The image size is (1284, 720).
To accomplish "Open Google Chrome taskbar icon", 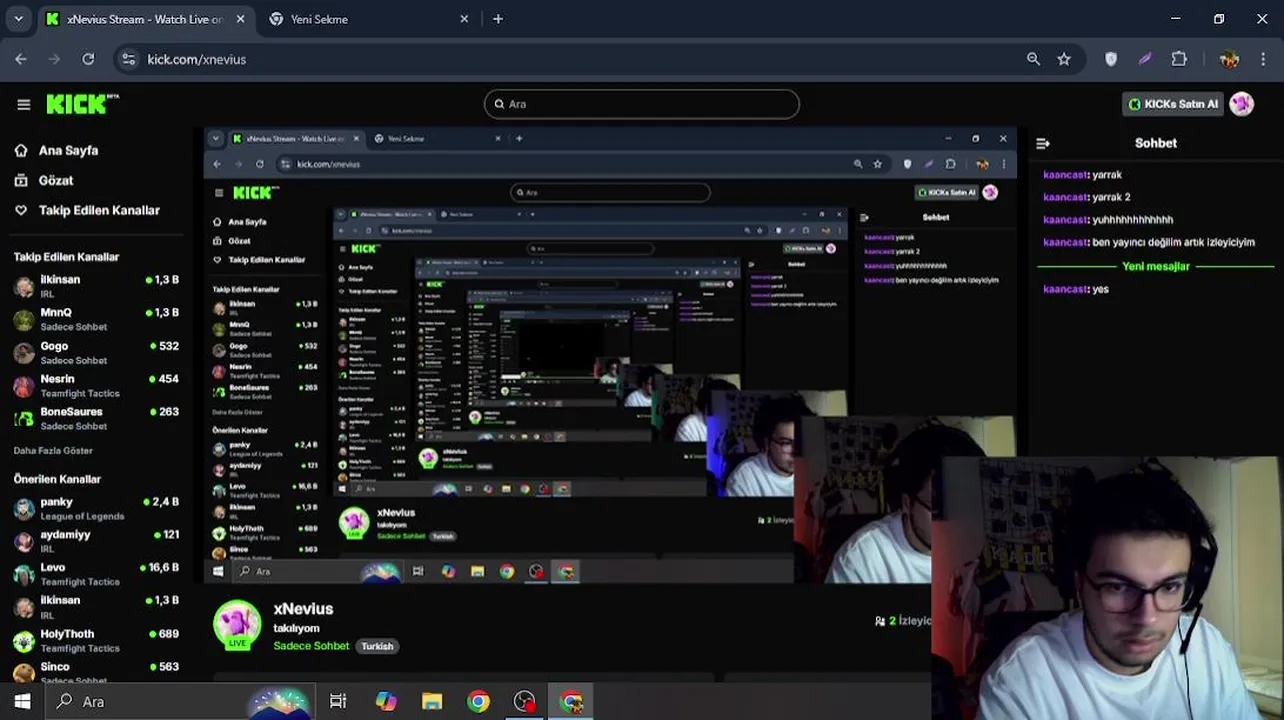I will coord(478,701).
